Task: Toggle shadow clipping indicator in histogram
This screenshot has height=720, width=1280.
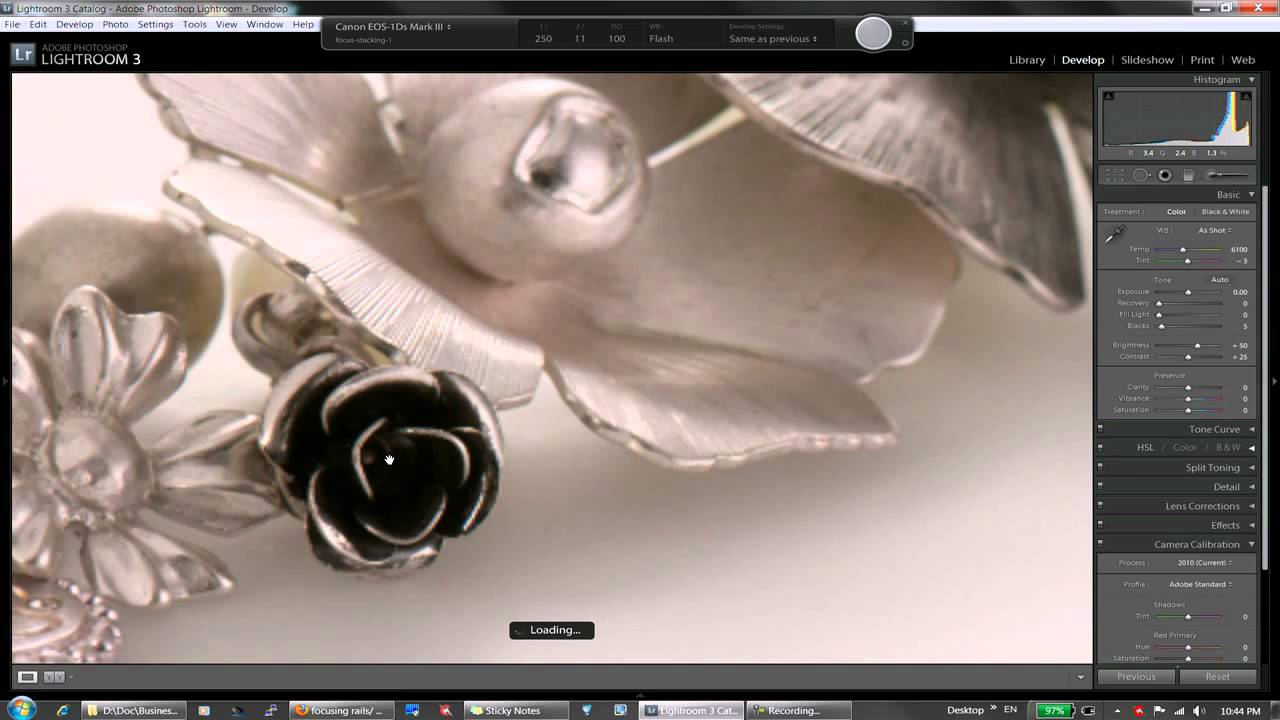Action: pyautogui.click(x=1108, y=96)
